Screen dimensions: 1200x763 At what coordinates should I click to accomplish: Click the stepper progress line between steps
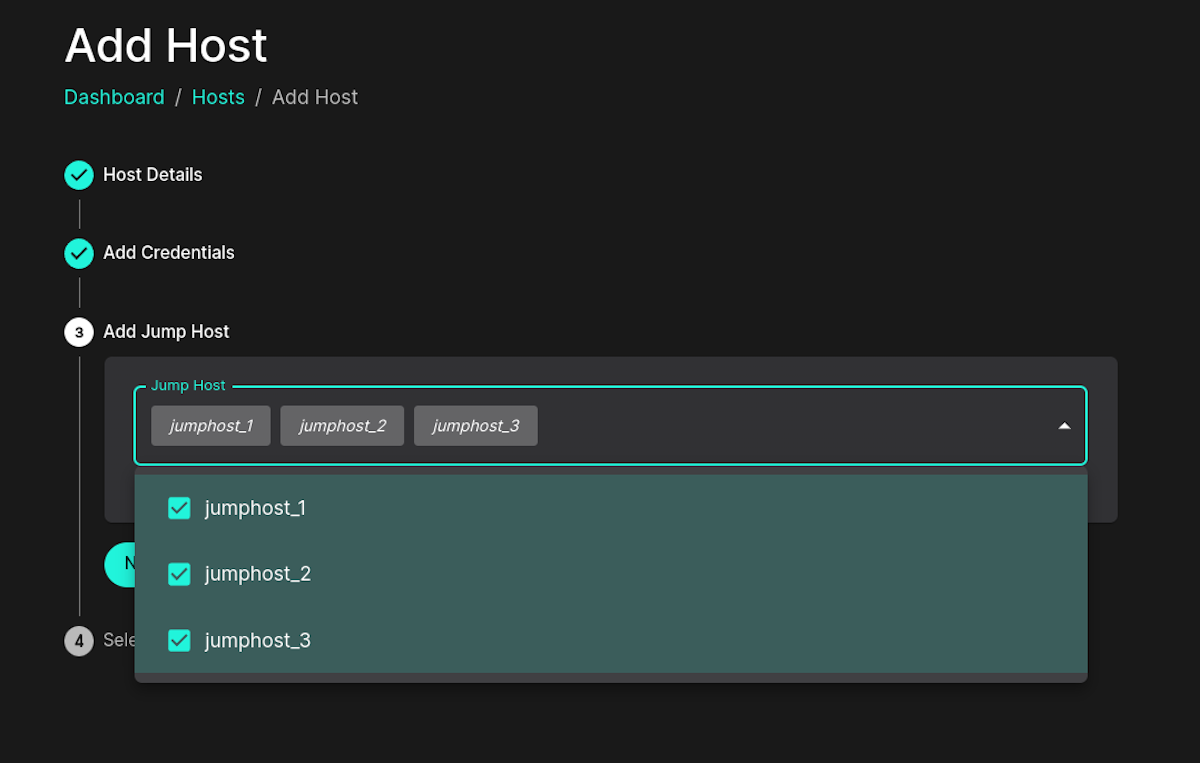(x=78, y=213)
